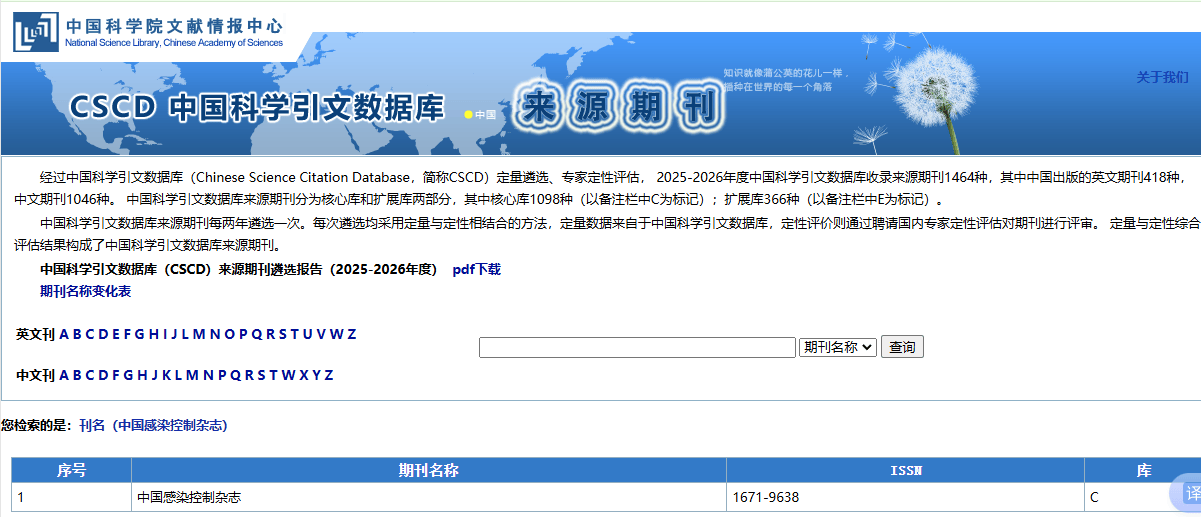Click the translate floating icon at right edge

pos(1190,493)
